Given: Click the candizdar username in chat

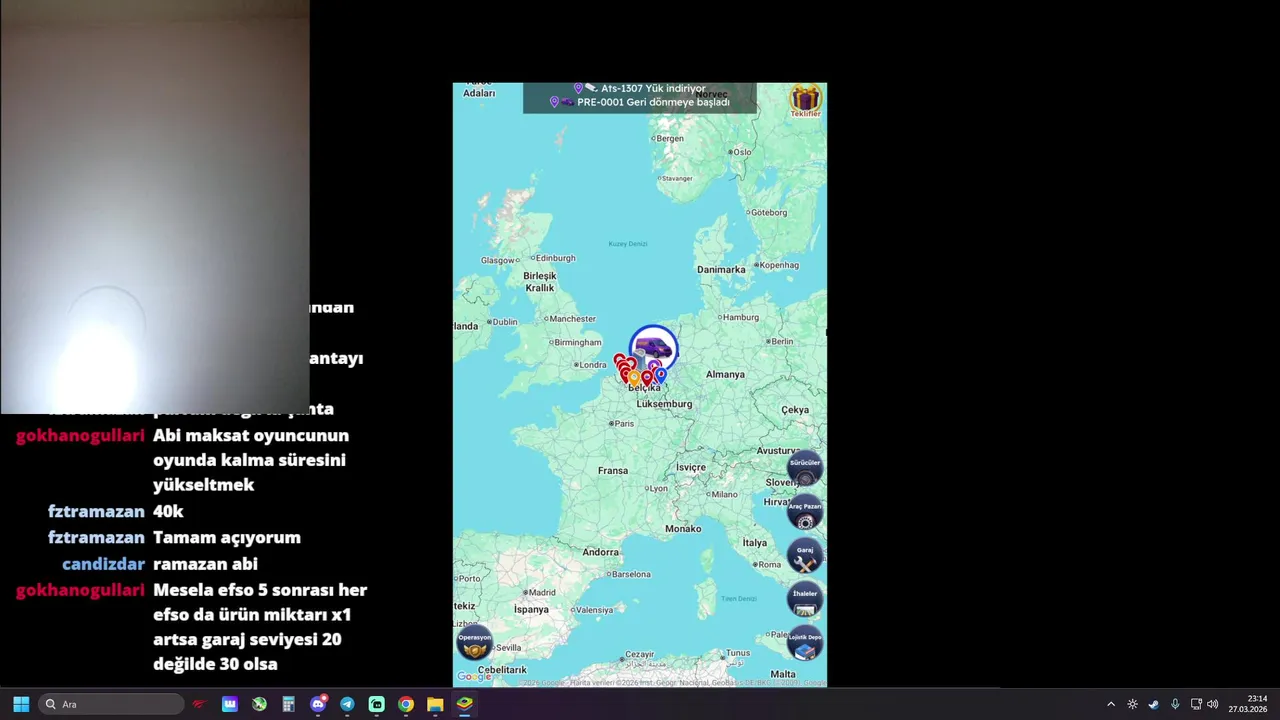Looking at the screenshot, I should (103, 564).
